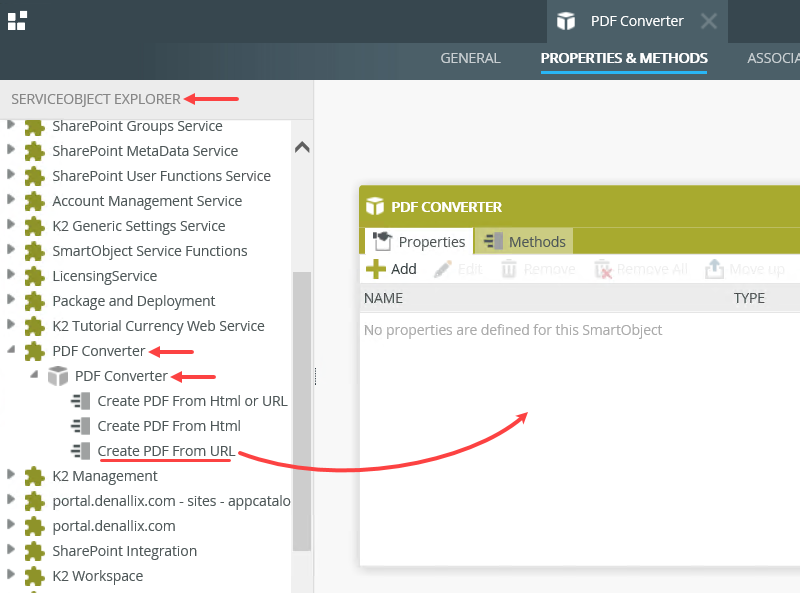
Task: Select SharePoint Integration tree item
Action: point(124,551)
